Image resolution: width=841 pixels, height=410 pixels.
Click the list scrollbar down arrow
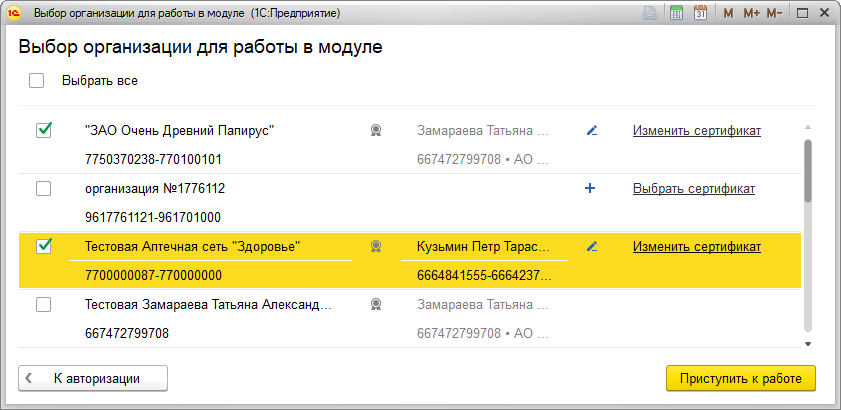[x=808, y=344]
